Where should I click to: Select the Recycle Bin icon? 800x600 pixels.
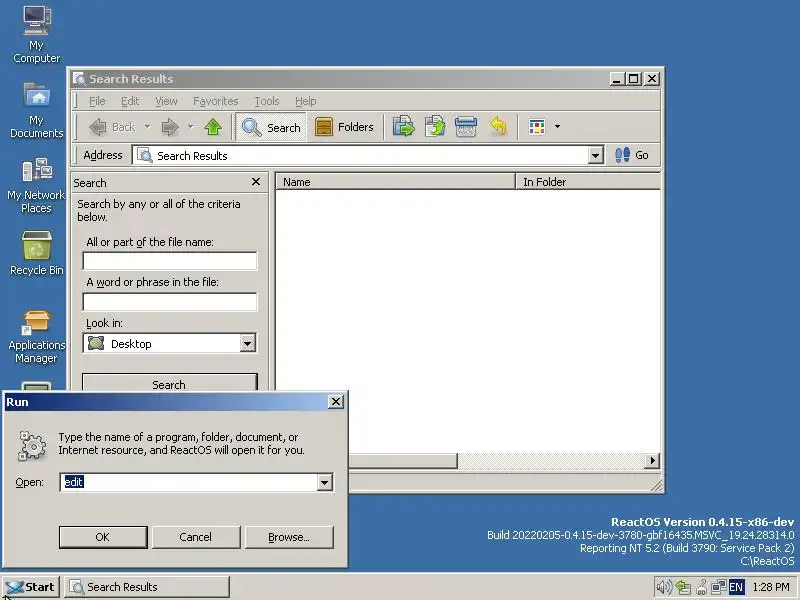36,253
